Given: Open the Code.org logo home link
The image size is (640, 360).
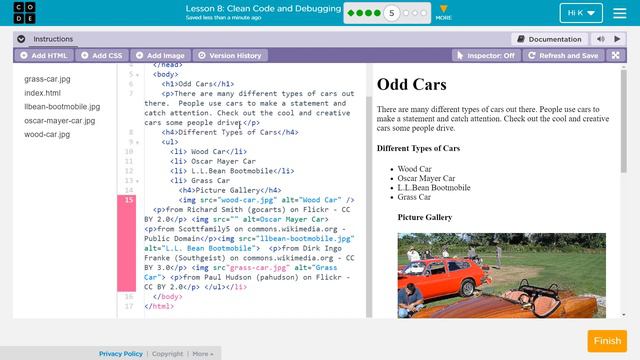Looking at the screenshot, I should click(x=24, y=13).
